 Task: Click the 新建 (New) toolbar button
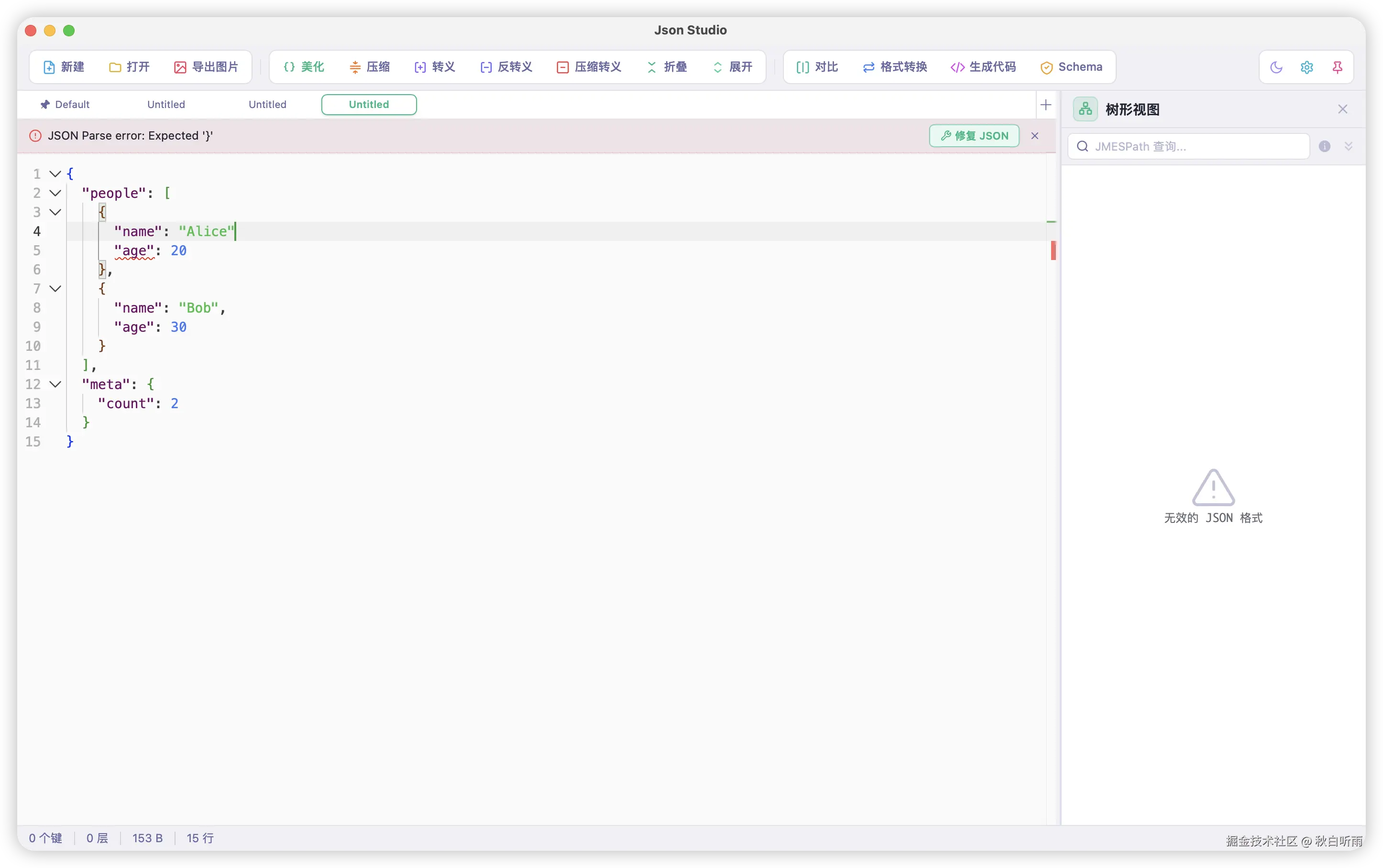click(x=64, y=67)
